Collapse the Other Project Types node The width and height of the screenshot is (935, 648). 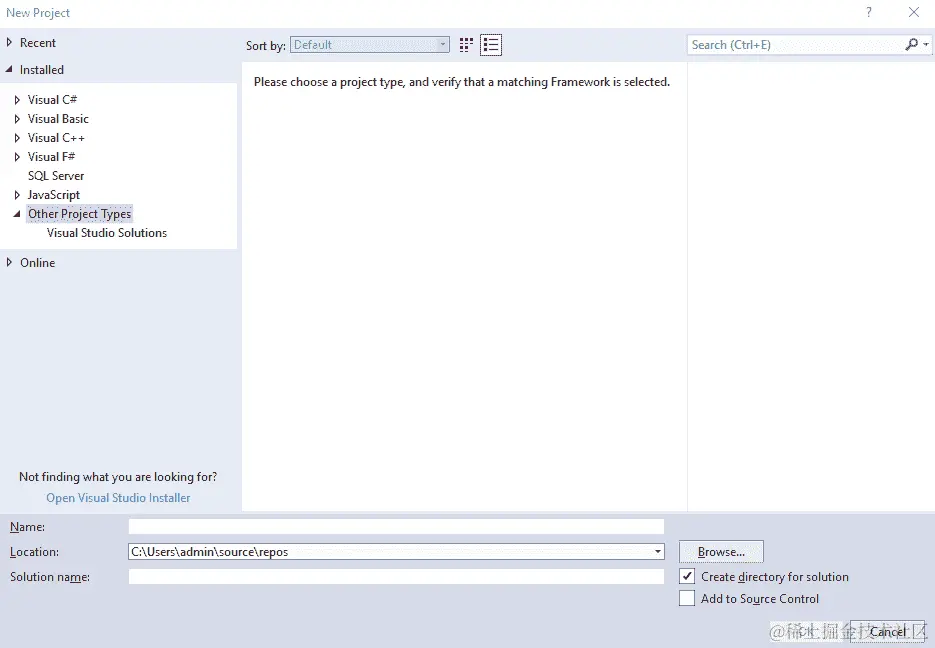pyautogui.click(x=17, y=214)
